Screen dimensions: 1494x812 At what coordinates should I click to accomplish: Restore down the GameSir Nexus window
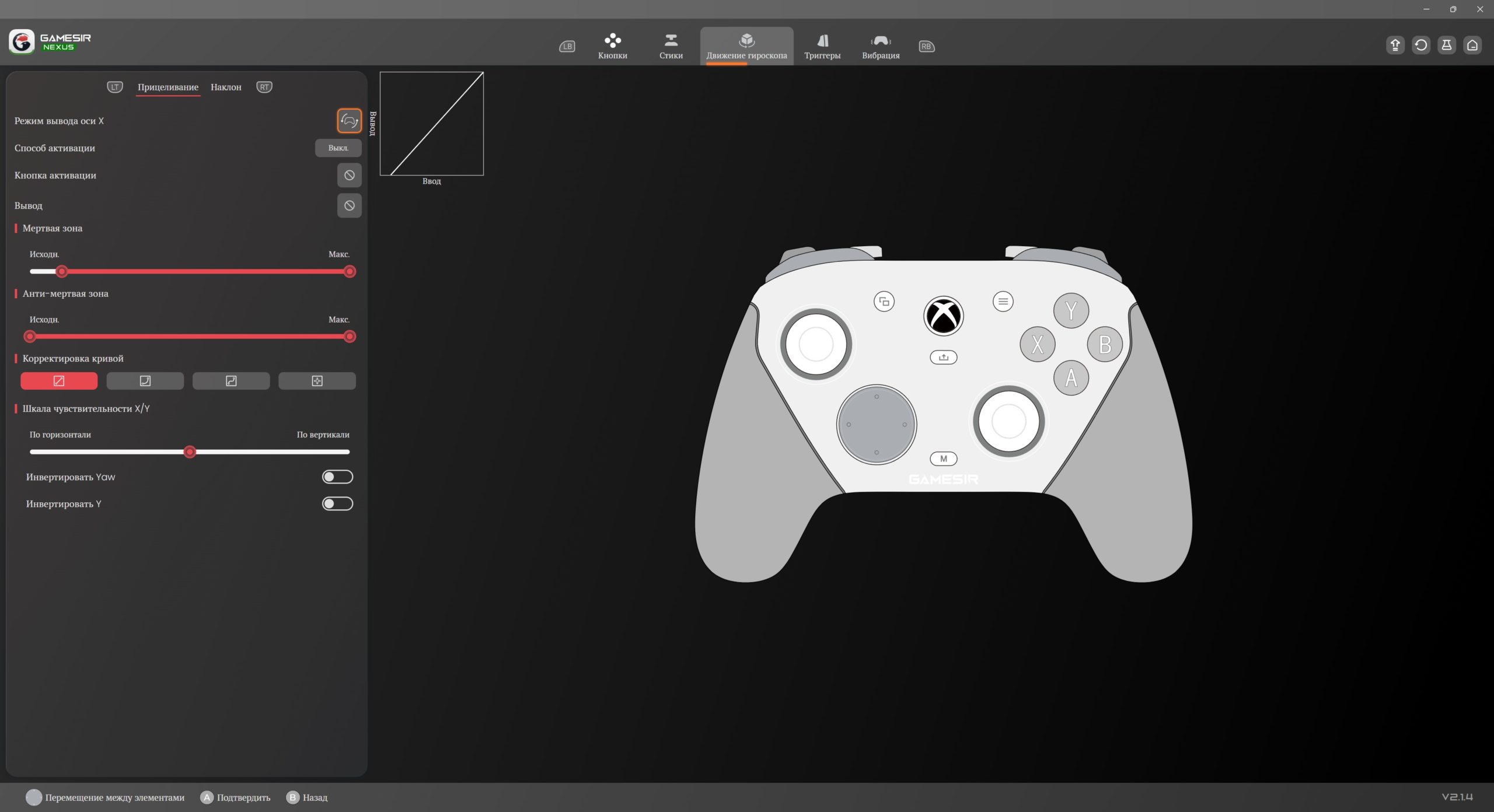1453,9
